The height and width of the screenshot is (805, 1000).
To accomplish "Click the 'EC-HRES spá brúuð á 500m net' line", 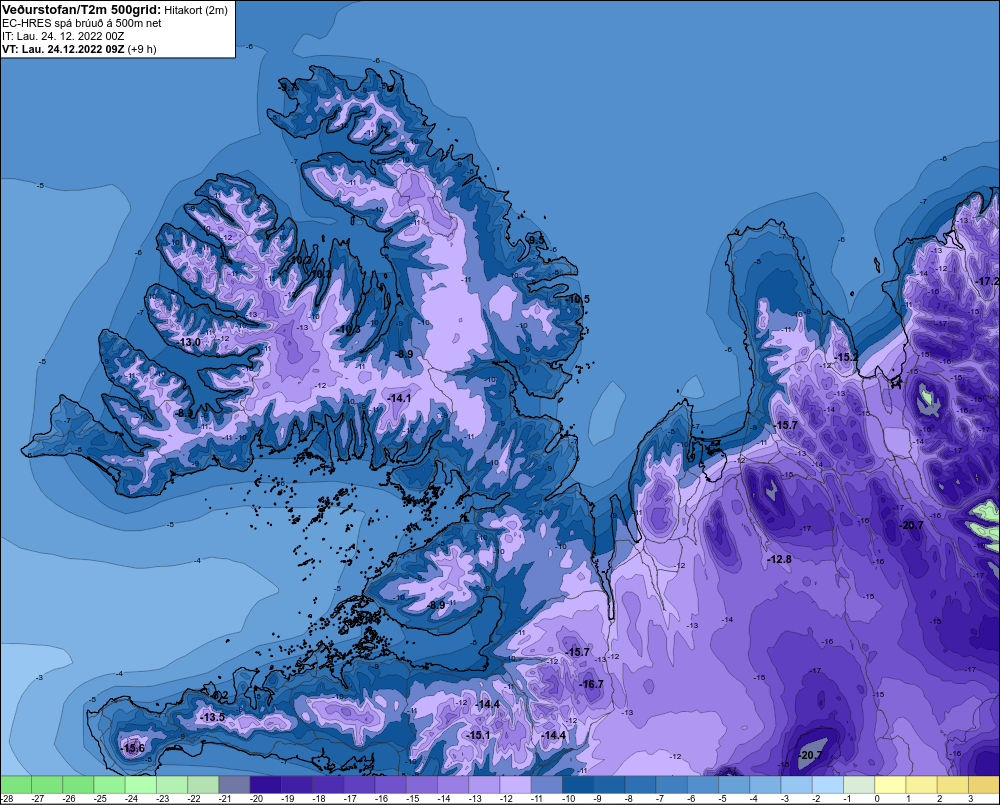I will coord(82,23).
